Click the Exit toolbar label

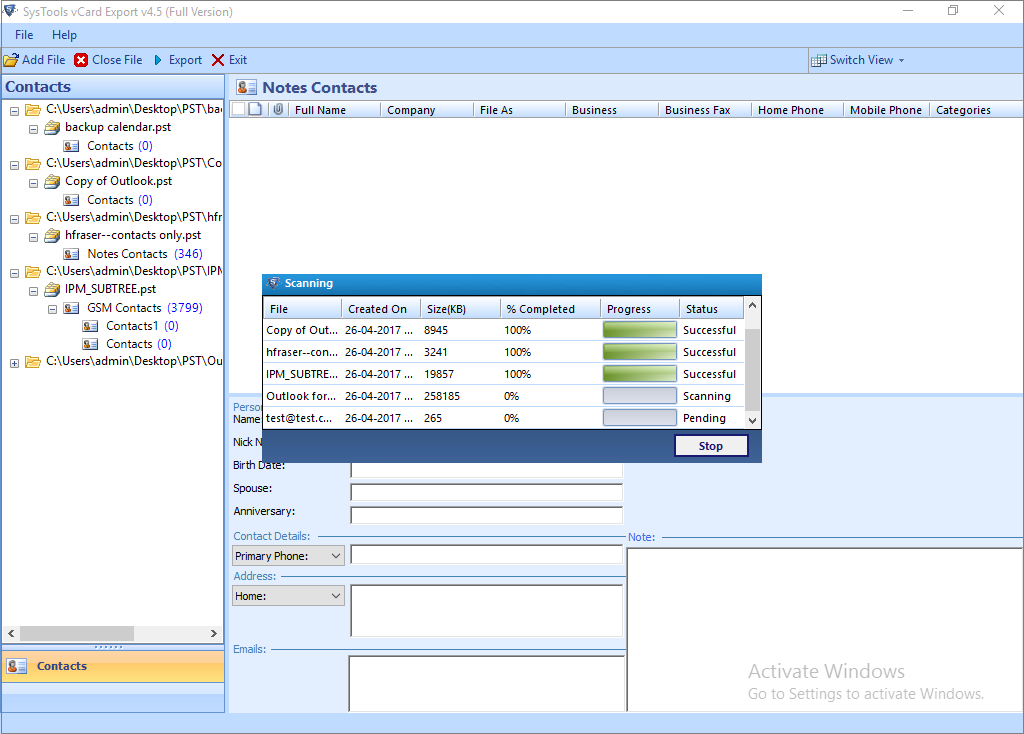click(x=238, y=60)
